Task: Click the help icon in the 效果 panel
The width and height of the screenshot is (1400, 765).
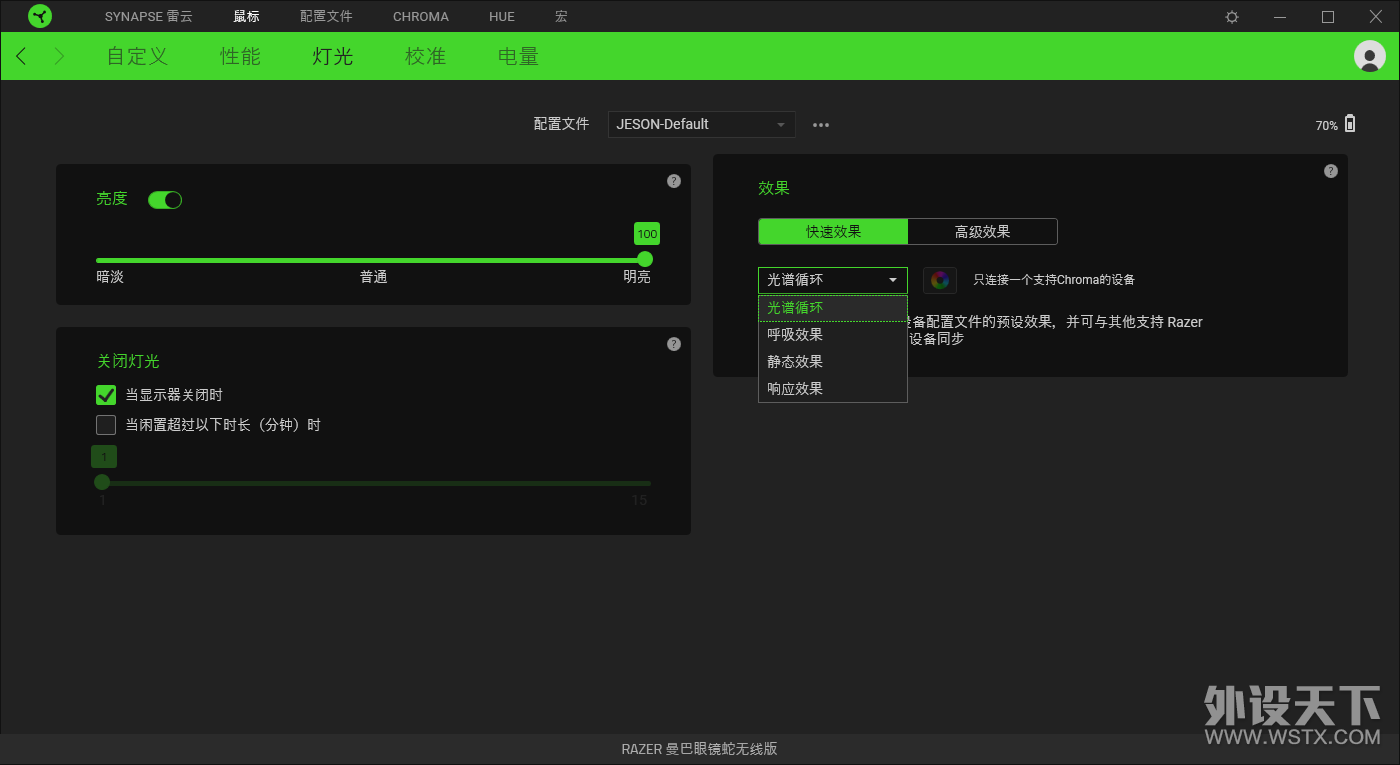Action: [1331, 171]
